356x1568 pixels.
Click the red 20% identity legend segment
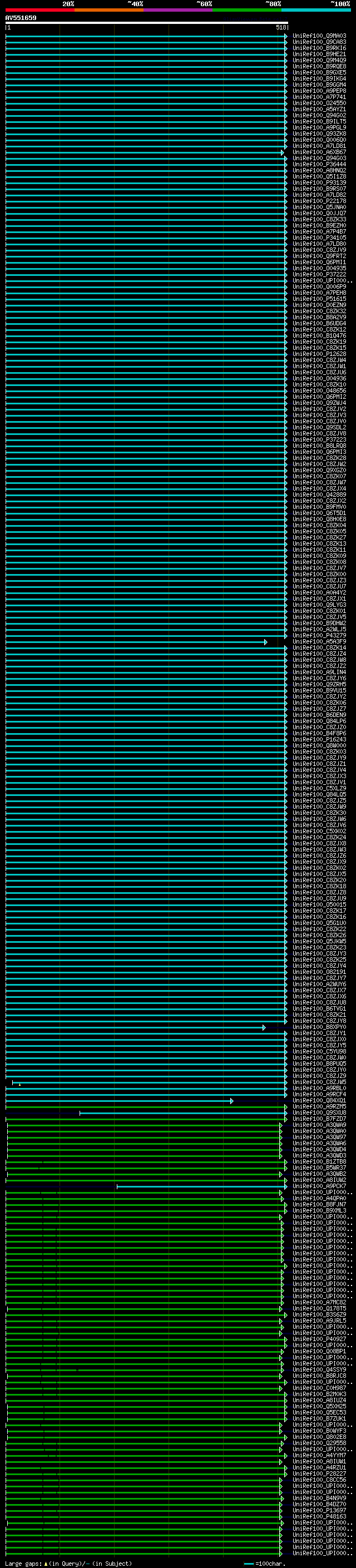pyautogui.click(x=40, y=10)
